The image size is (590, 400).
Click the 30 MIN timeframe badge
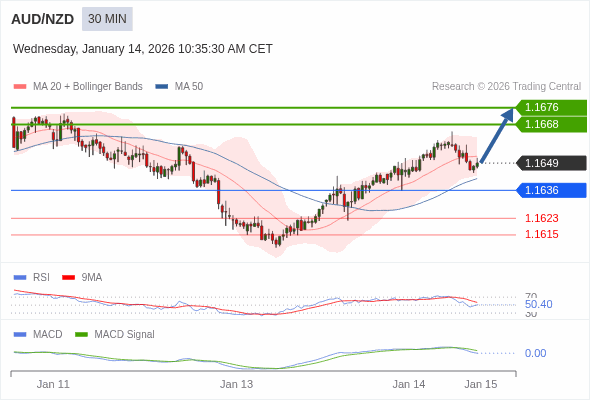(x=107, y=19)
